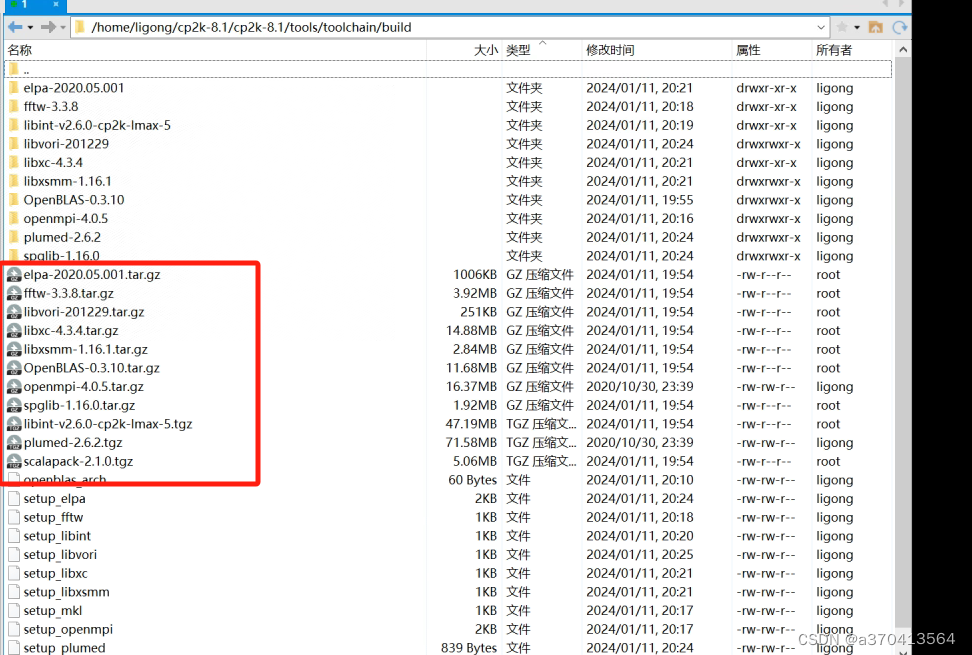
Task: Open the fftw-3.3.8 folder
Action: coord(53,106)
